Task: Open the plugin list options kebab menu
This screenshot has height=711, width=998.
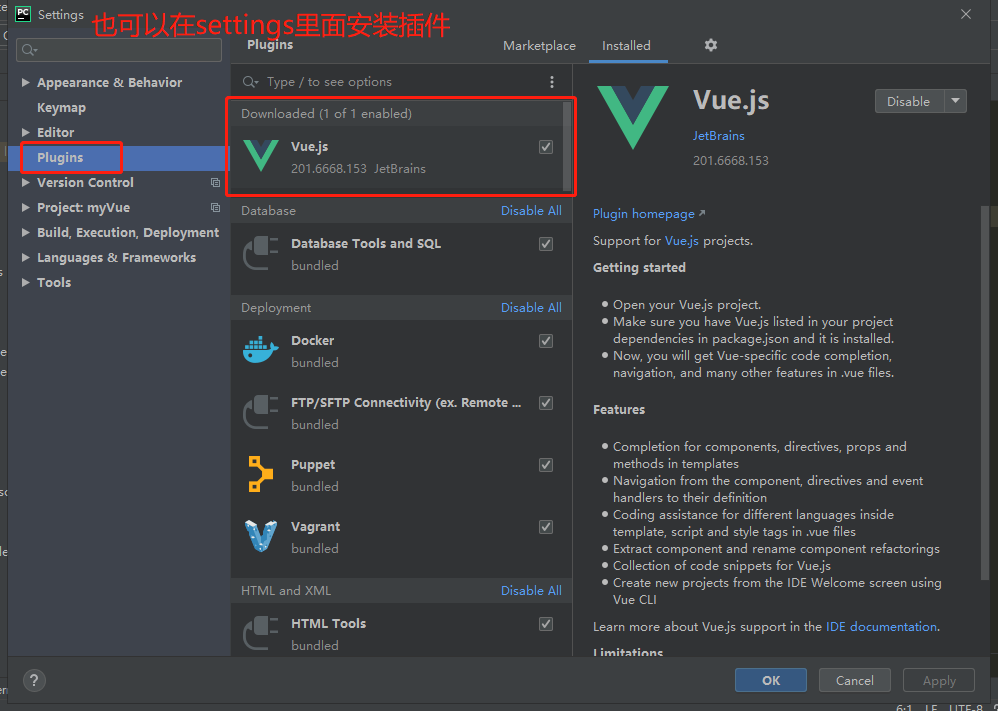Action: [x=552, y=82]
